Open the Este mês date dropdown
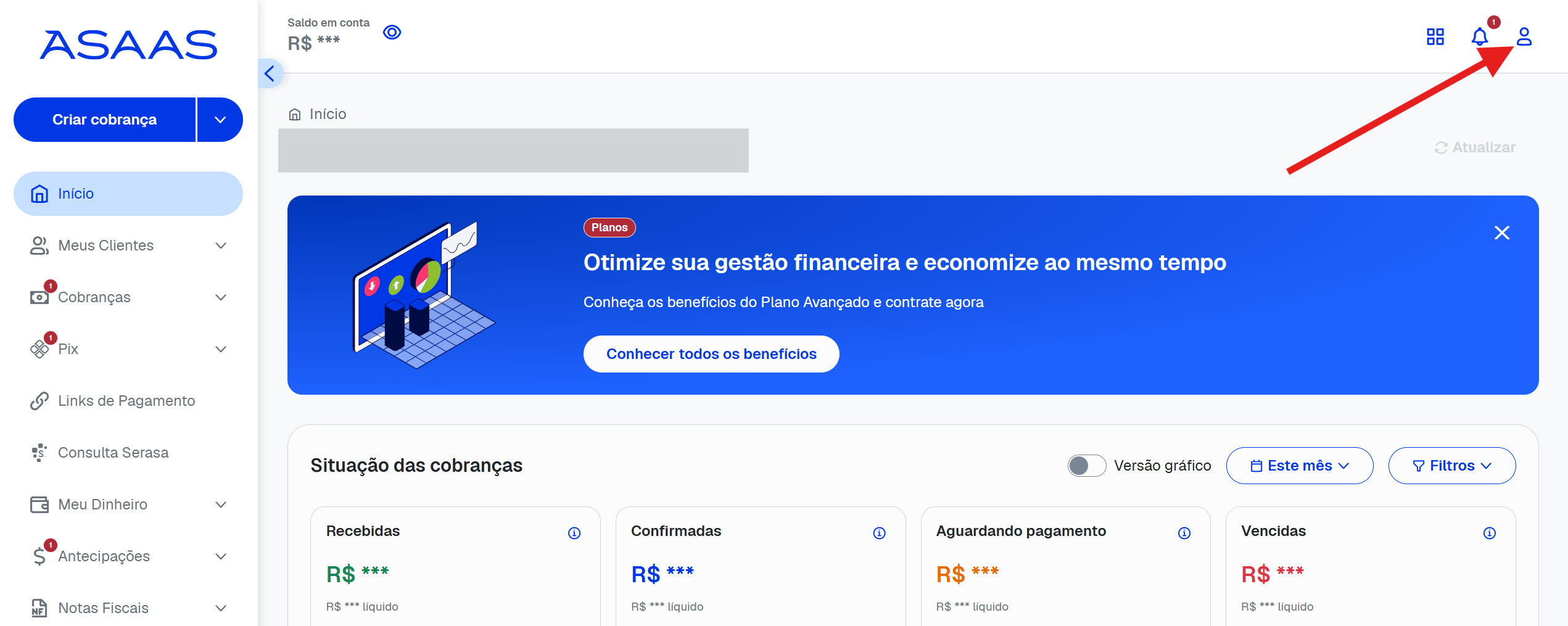The height and width of the screenshot is (626, 1568). (x=1299, y=466)
